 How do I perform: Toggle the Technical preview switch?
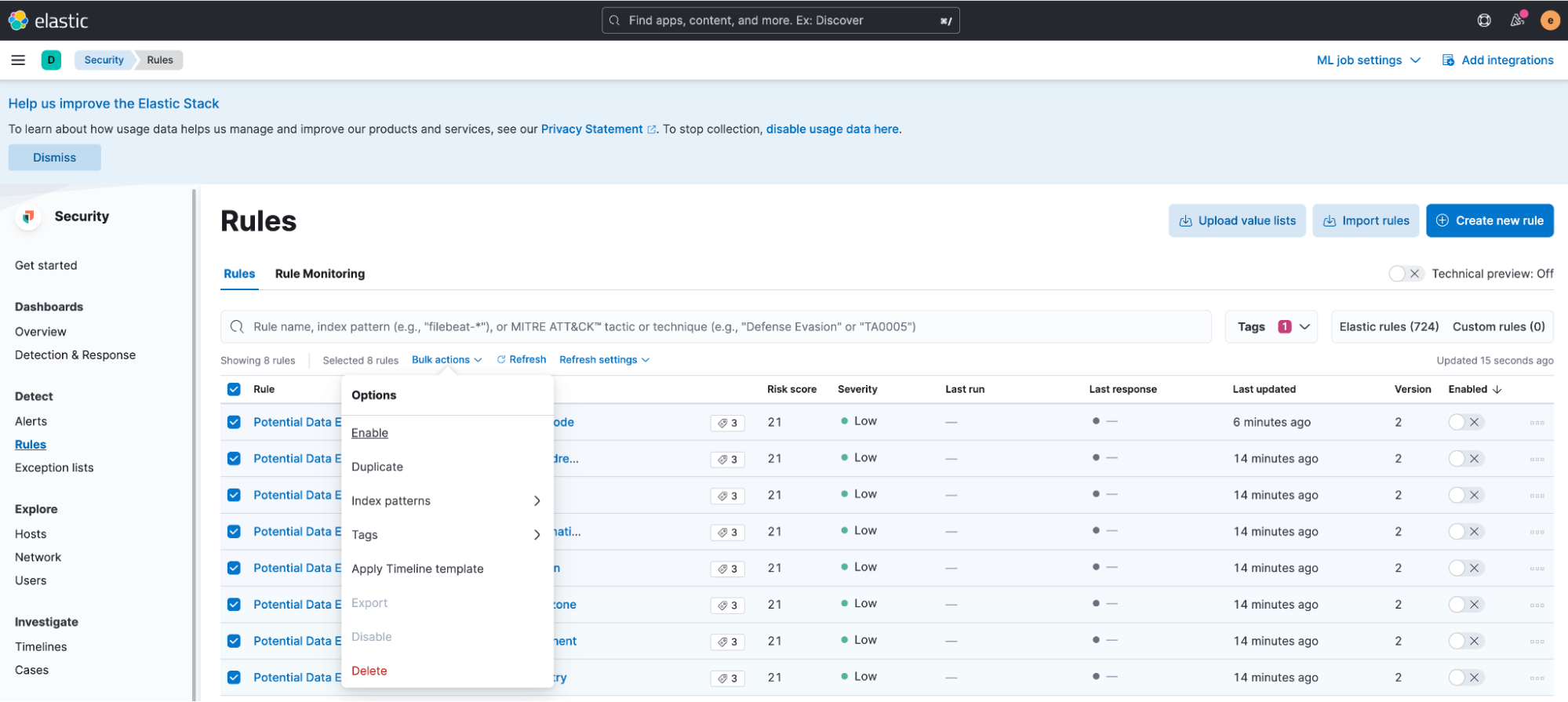point(1406,274)
